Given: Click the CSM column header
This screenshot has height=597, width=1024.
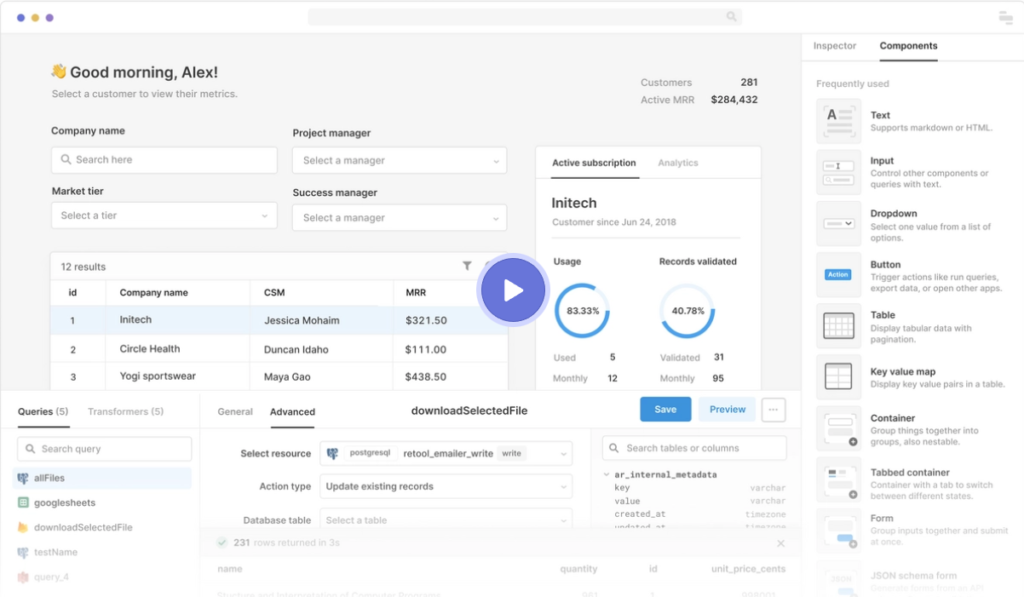Looking at the screenshot, I should pos(274,293).
